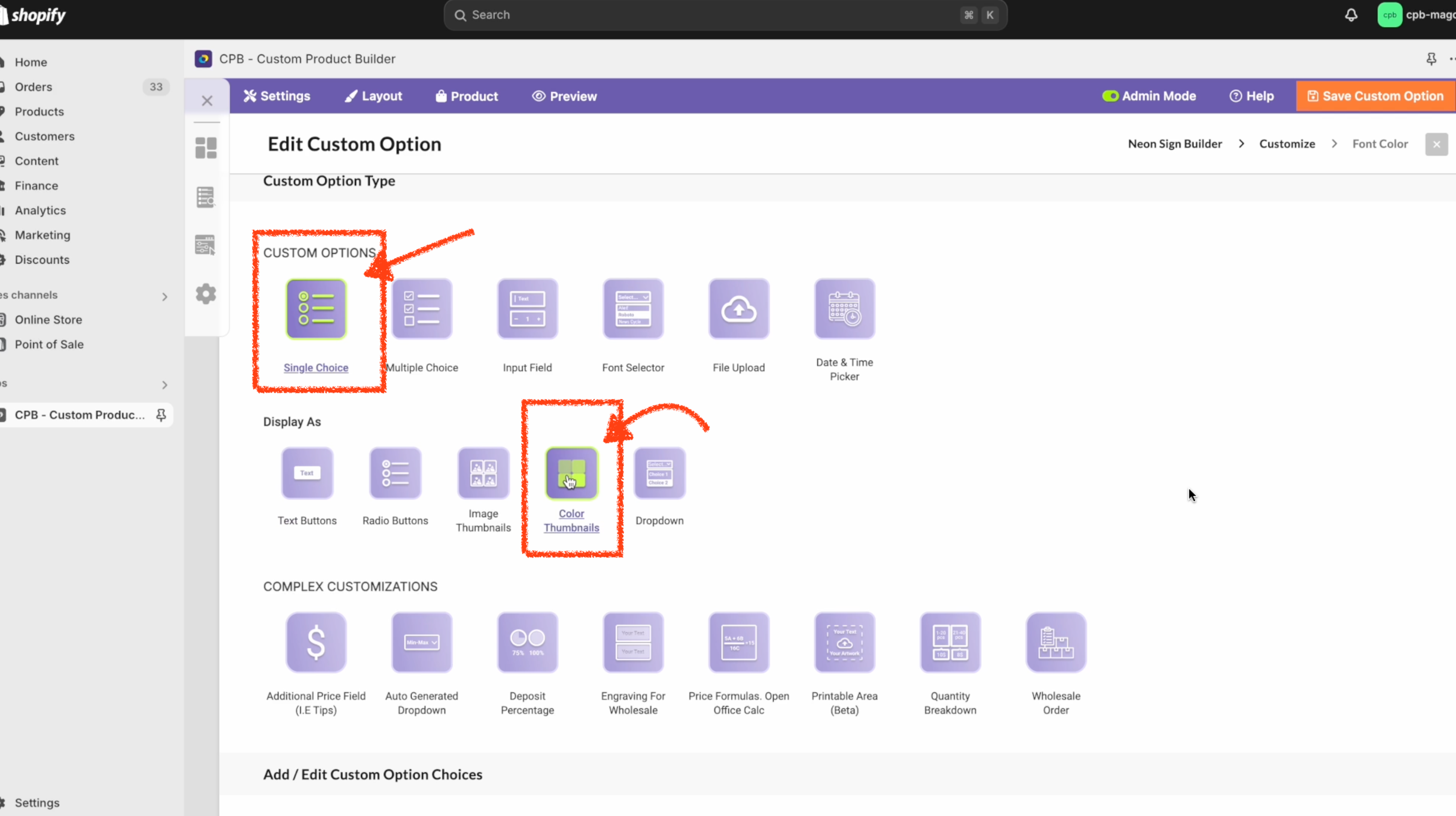Open Shopify Settings at sidebar bottom
Screen dimensions: 1456x816
pyautogui.click(x=37, y=803)
